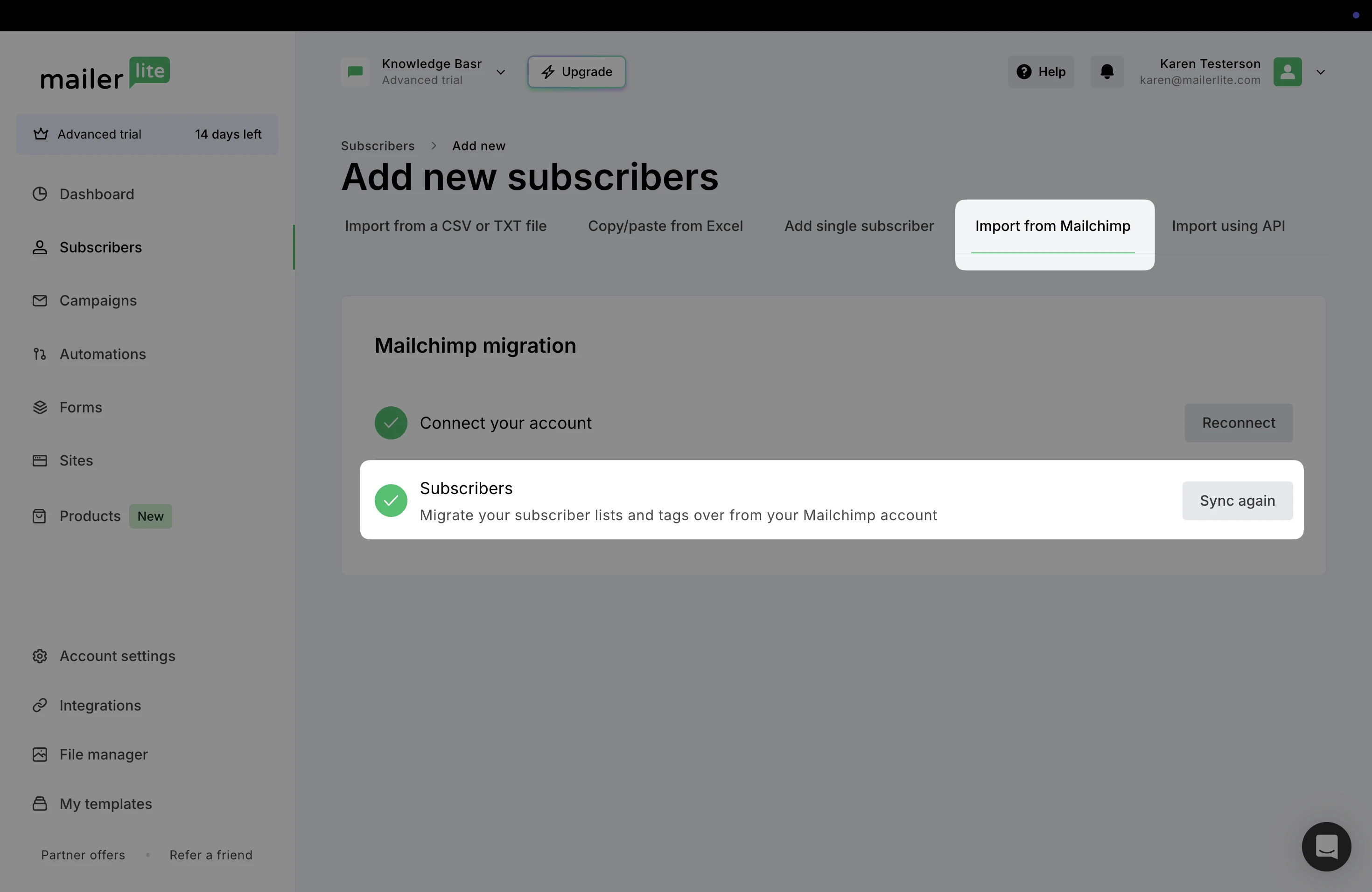Expand the Knowledge Basr account dropdown

tap(500, 72)
